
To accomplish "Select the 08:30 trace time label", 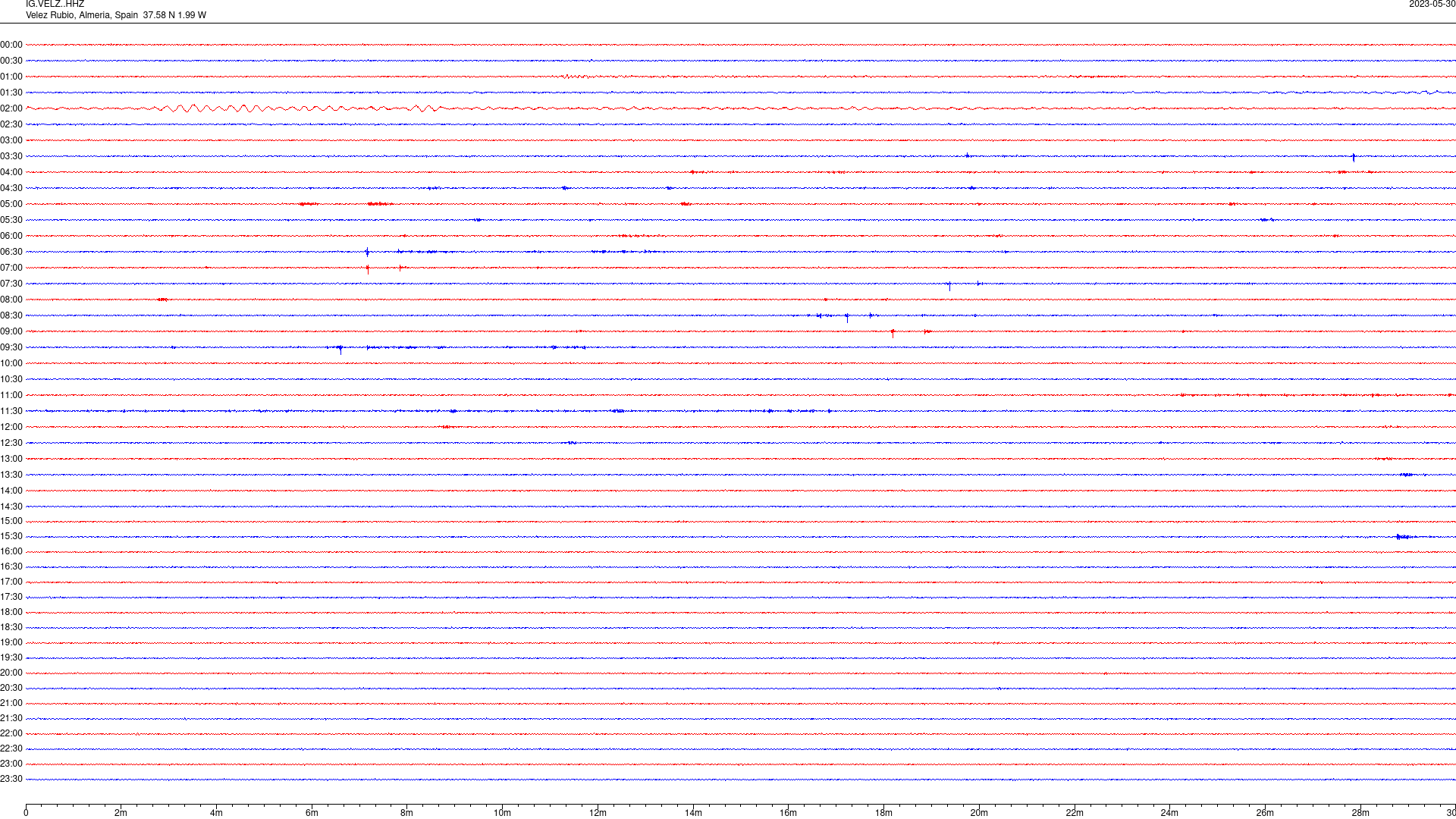I will (x=11, y=315).
